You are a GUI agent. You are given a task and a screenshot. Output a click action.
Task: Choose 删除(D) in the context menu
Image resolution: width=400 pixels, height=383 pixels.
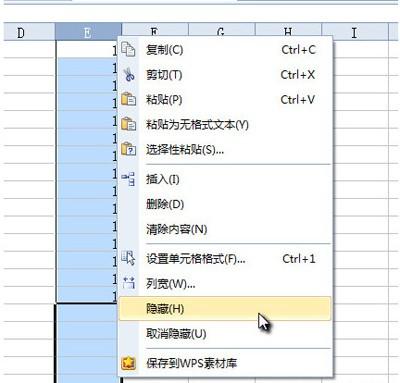click(x=225, y=204)
